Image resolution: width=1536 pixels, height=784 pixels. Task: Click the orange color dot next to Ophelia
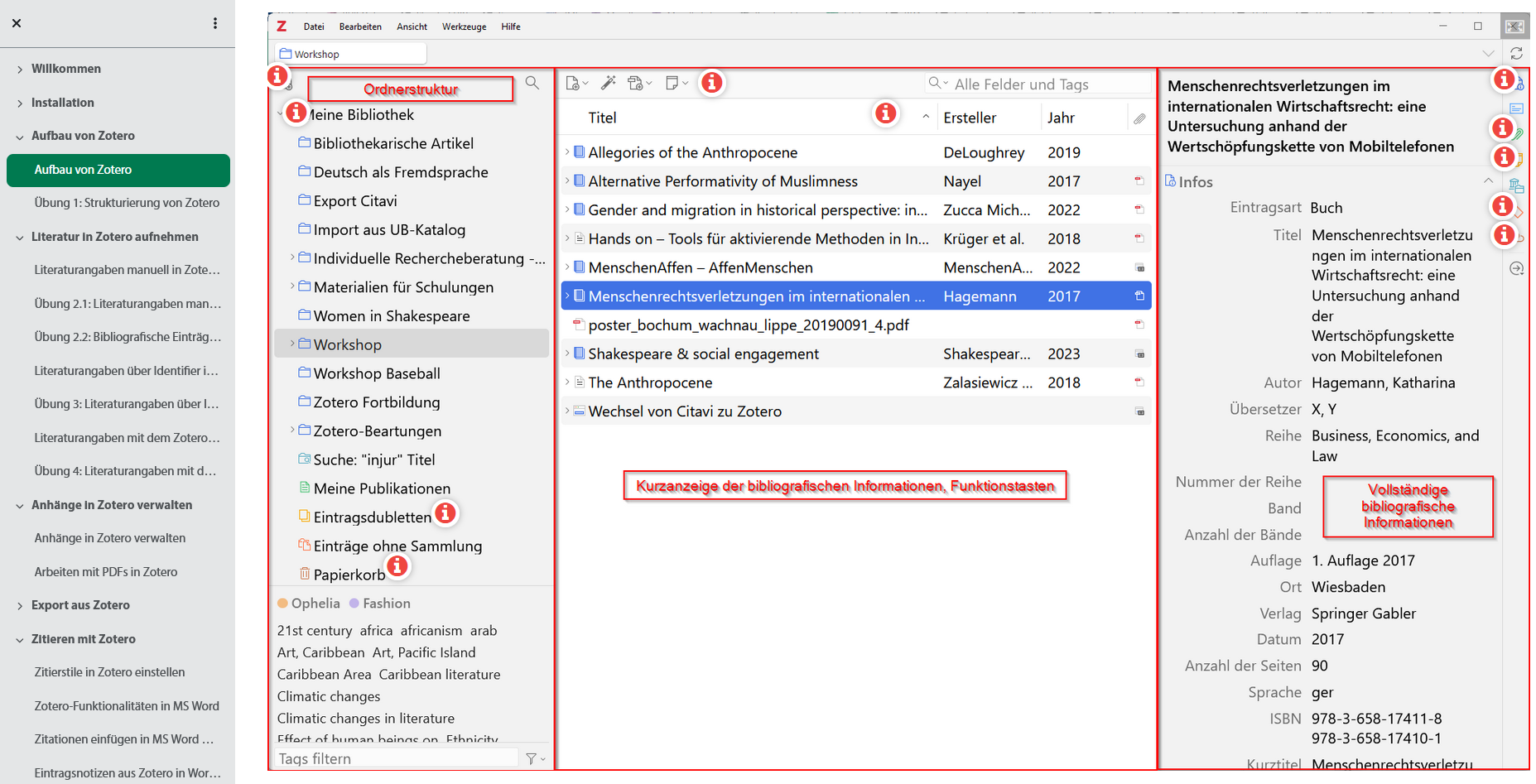282,603
